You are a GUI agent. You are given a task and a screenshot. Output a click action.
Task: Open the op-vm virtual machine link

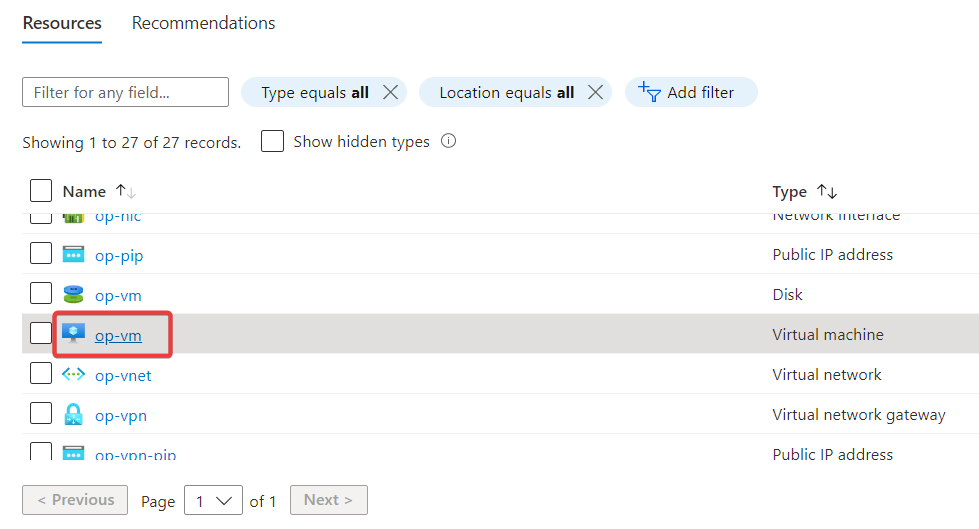tap(118, 335)
